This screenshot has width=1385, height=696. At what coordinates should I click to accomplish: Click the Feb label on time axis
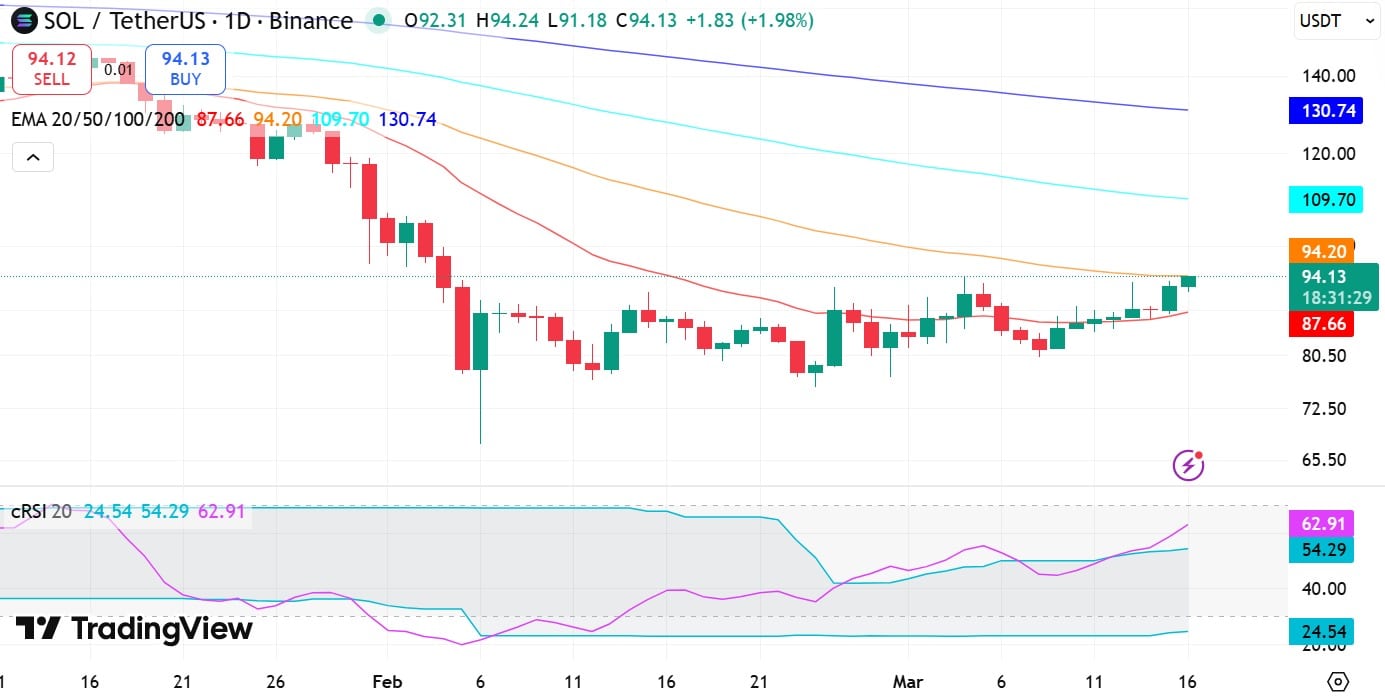[387, 682]
